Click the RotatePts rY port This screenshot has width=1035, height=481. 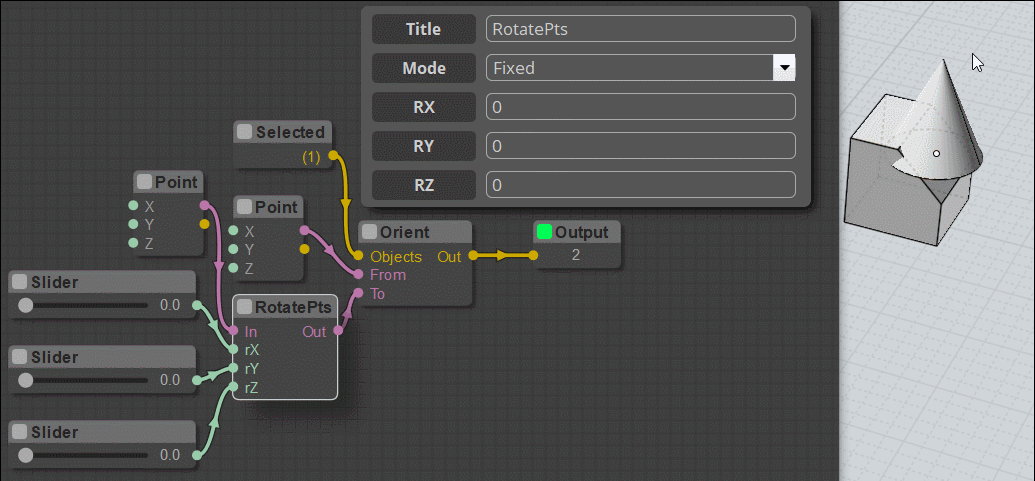point(233,368)
